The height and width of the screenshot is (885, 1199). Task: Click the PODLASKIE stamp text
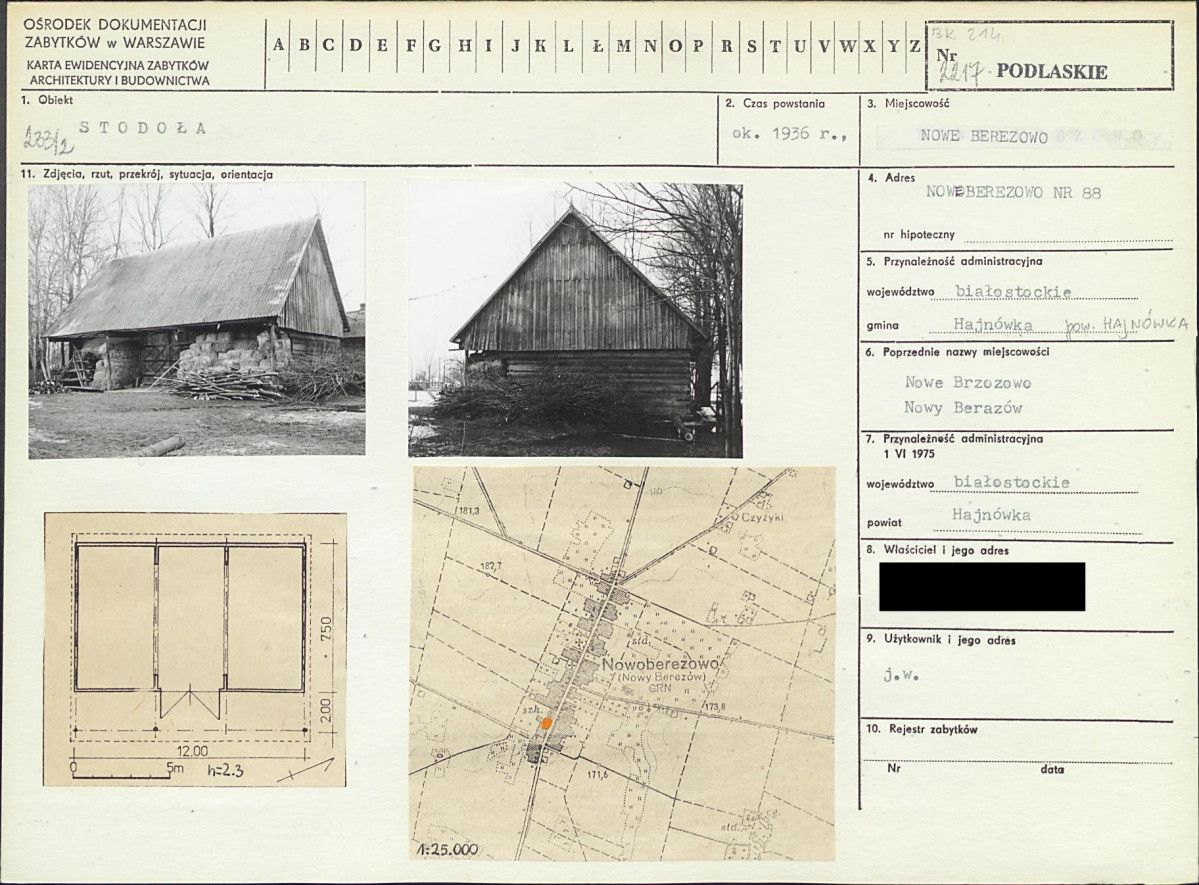click(1051, 72)
